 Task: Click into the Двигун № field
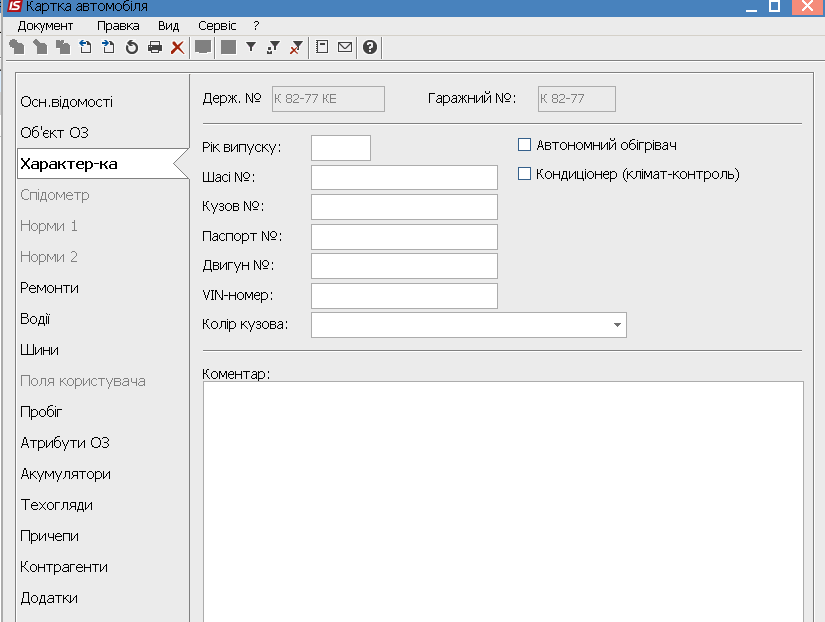tap(404, 266)
